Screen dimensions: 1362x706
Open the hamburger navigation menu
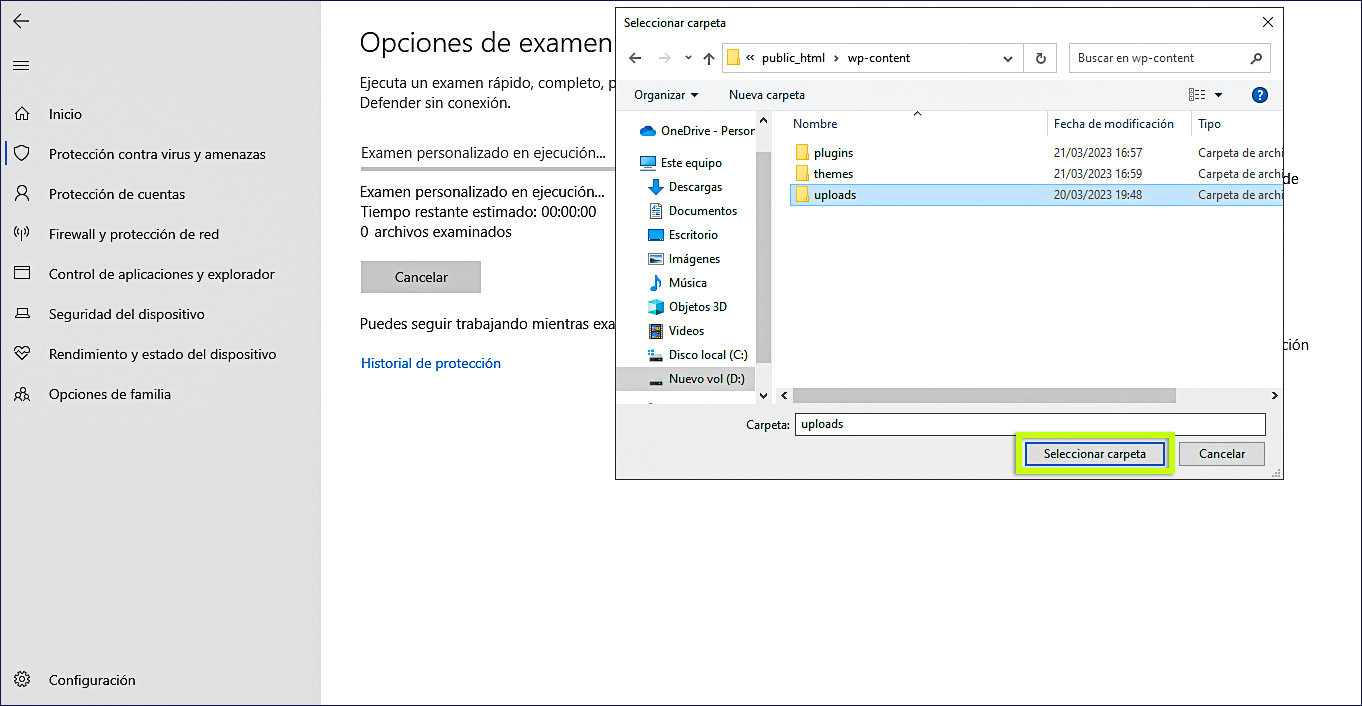pos(21,66)
